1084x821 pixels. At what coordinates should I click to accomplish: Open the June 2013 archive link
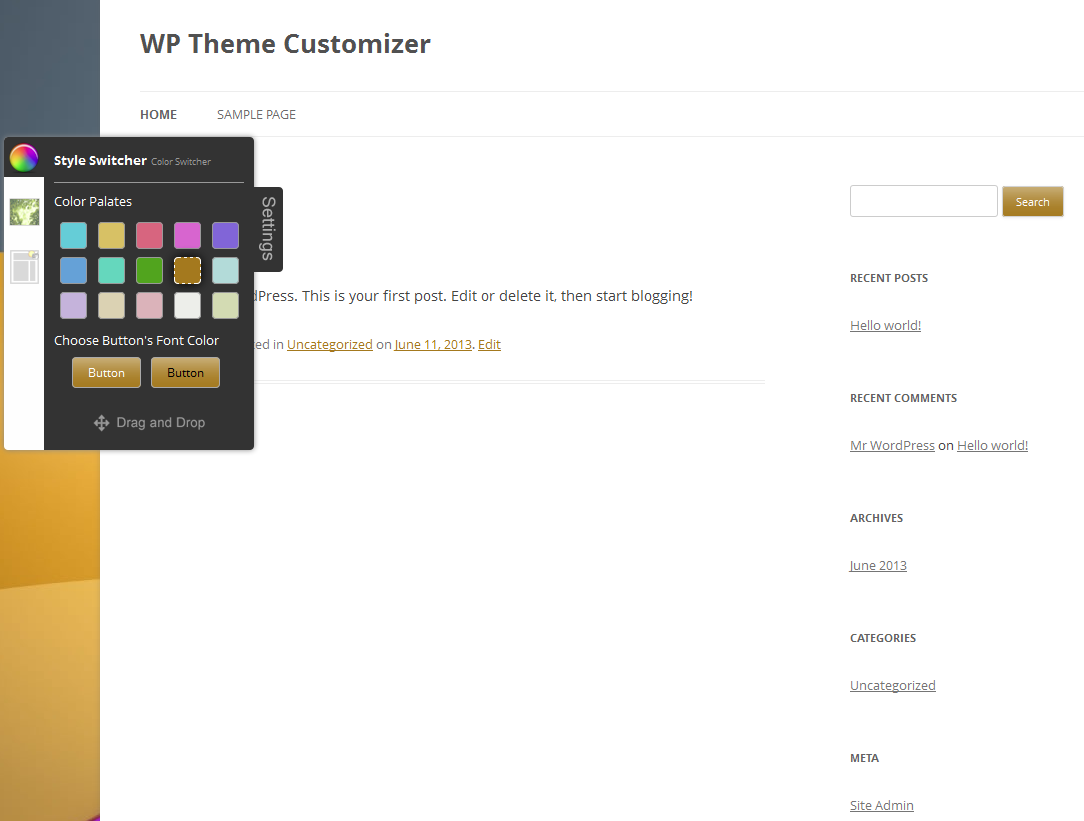[x=878, y=565]
